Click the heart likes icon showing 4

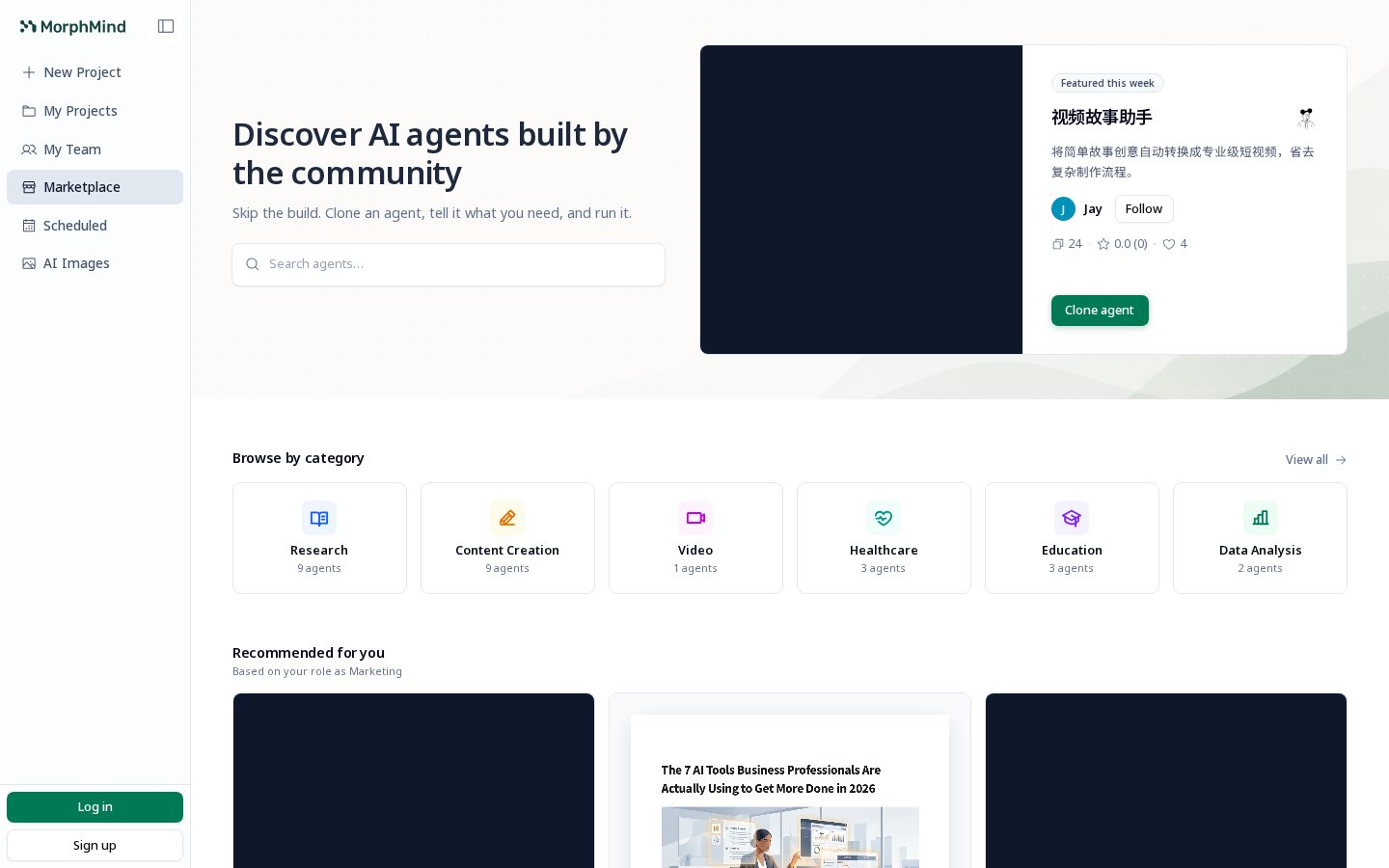1169,244
